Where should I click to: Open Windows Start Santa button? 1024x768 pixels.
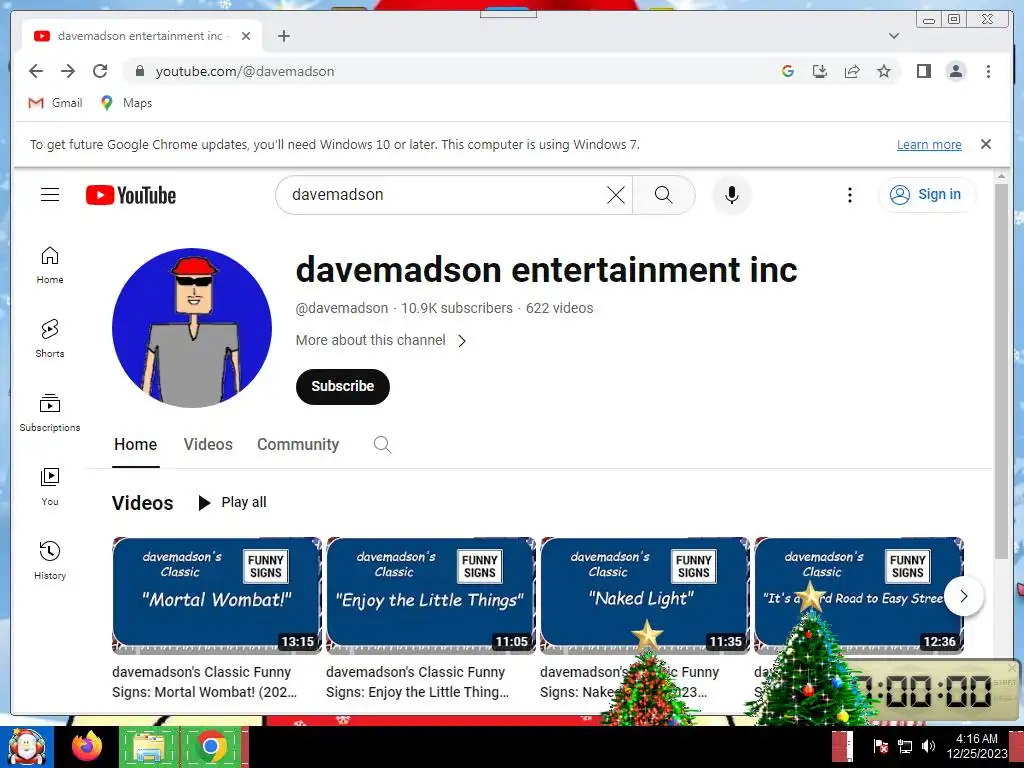pos(27,746)
